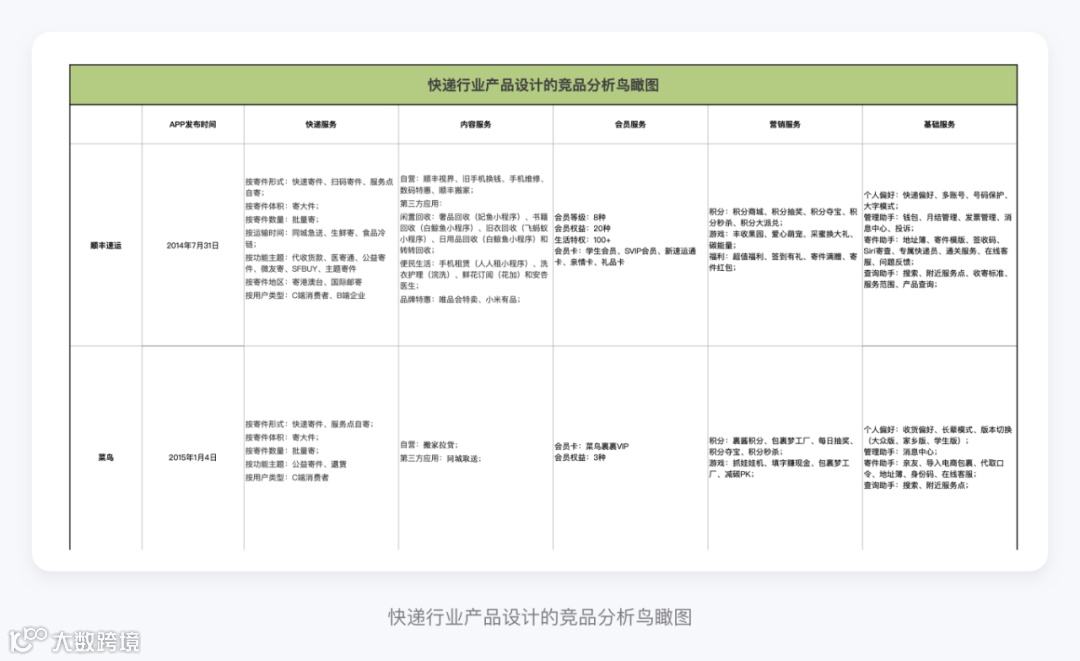Click 品牌特惠: 唯品会特卖、小米有品
The height and width of the screenshot is (661, 1080).
point(460,300)
